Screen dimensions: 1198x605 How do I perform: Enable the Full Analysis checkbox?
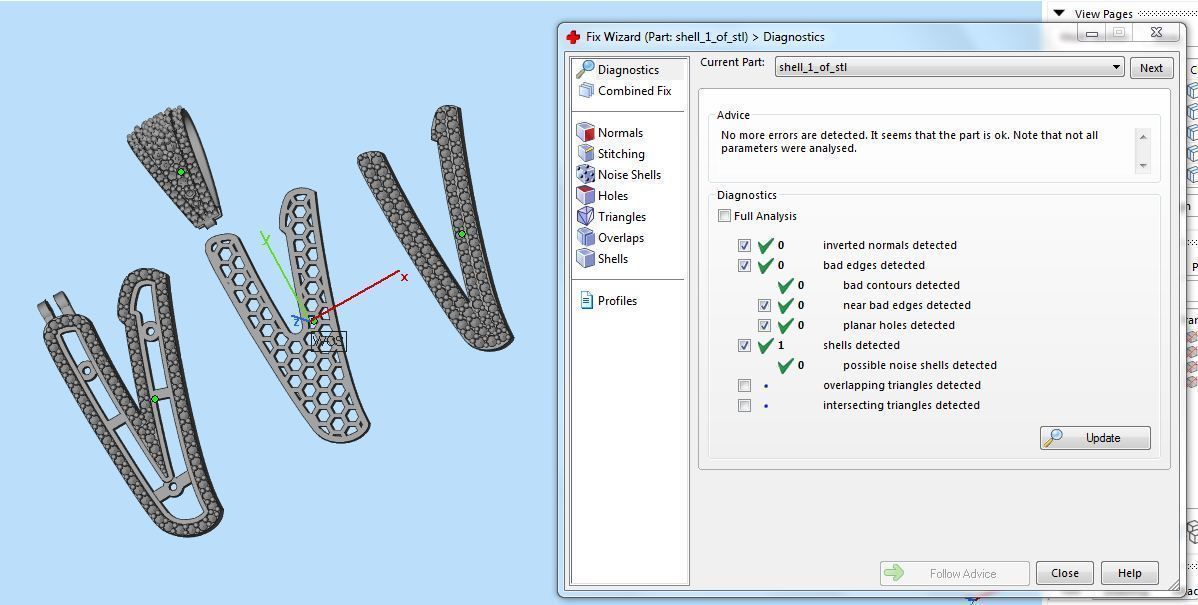(x=724, y=216)
